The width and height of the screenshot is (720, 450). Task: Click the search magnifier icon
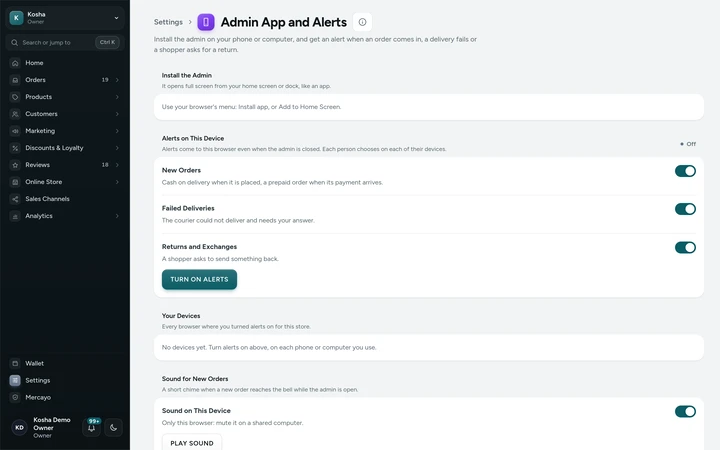click(15, 42)
